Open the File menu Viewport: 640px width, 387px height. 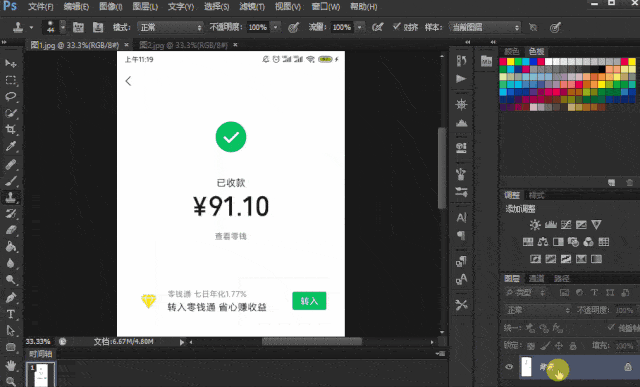pos(41,7)
